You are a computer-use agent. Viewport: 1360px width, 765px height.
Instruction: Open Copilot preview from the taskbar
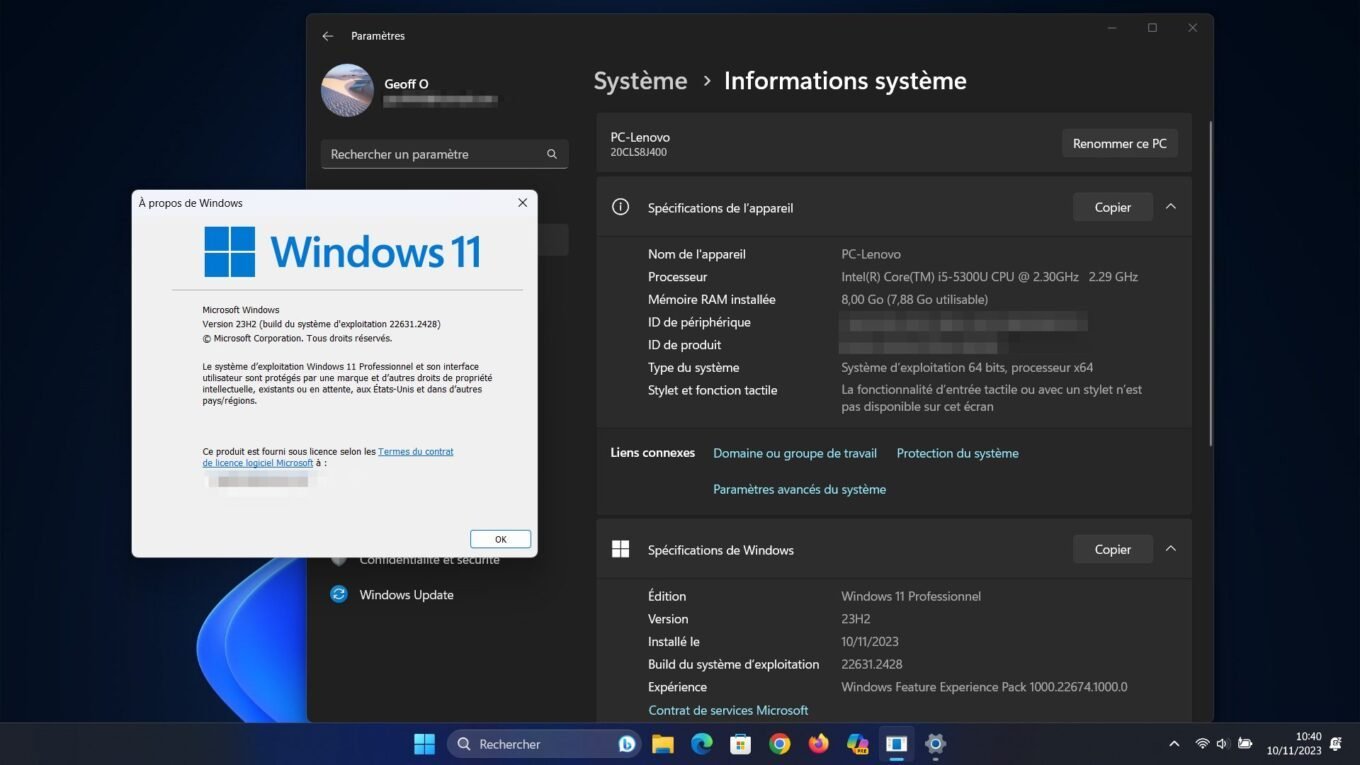coord(857,744)
